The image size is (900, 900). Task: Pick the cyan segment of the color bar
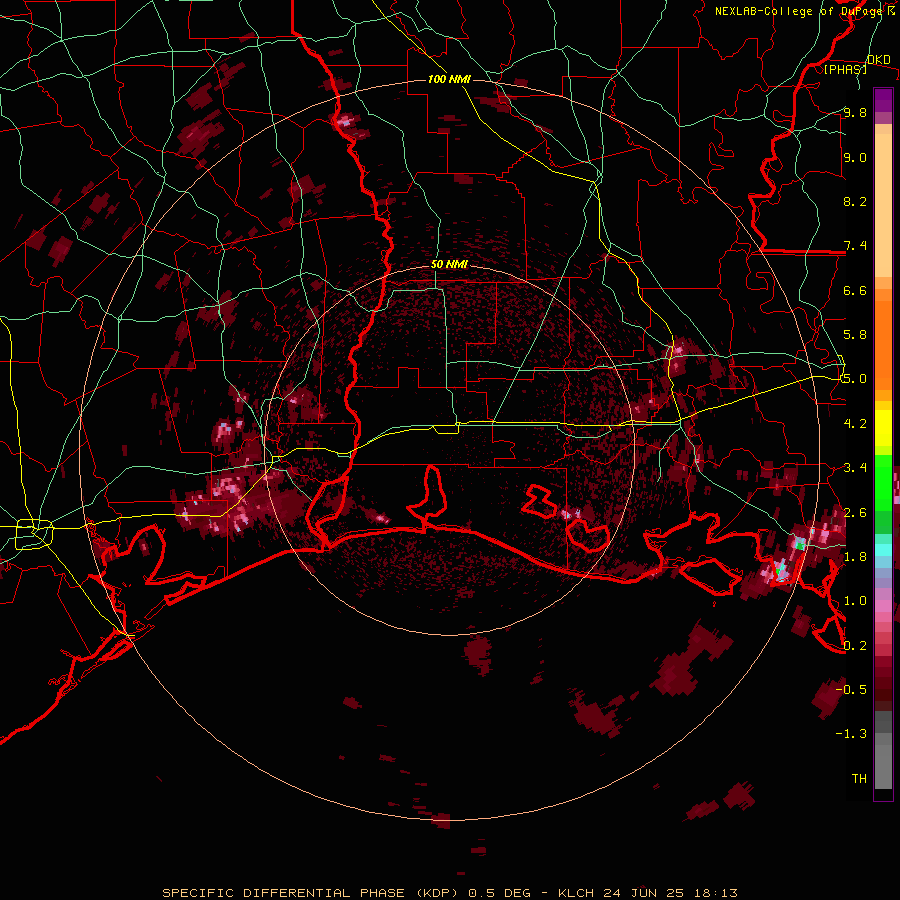click(883, 550)
